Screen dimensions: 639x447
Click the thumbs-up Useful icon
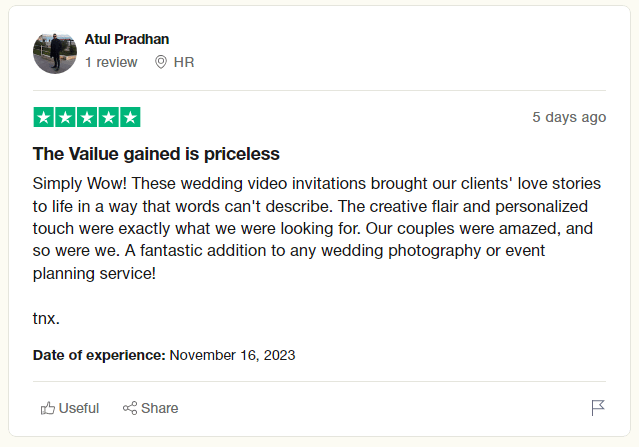click(x=47, y=408)
